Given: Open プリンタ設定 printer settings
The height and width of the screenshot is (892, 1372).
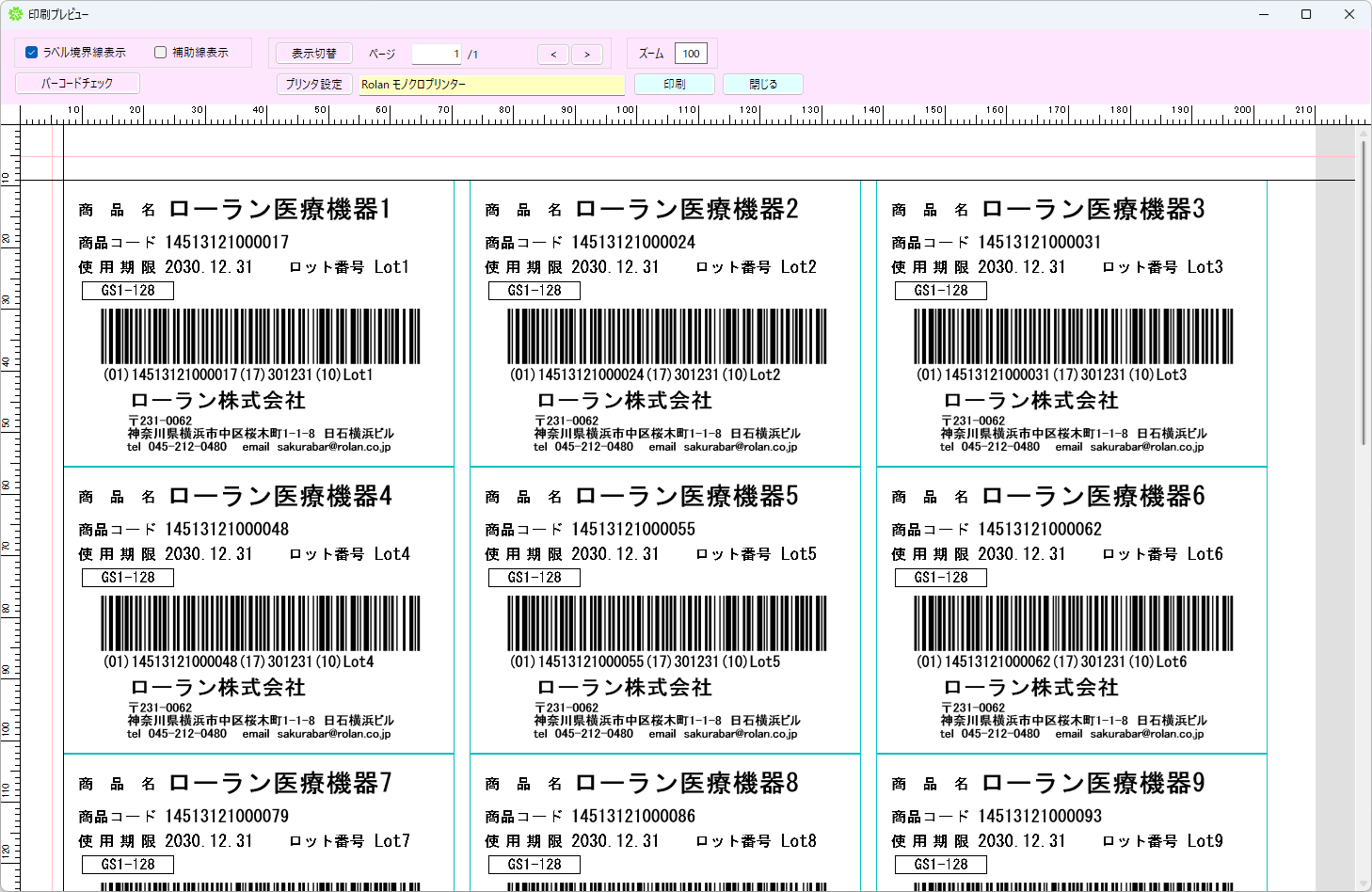Looking at the screenshot, I should click(x=314, y=84).
